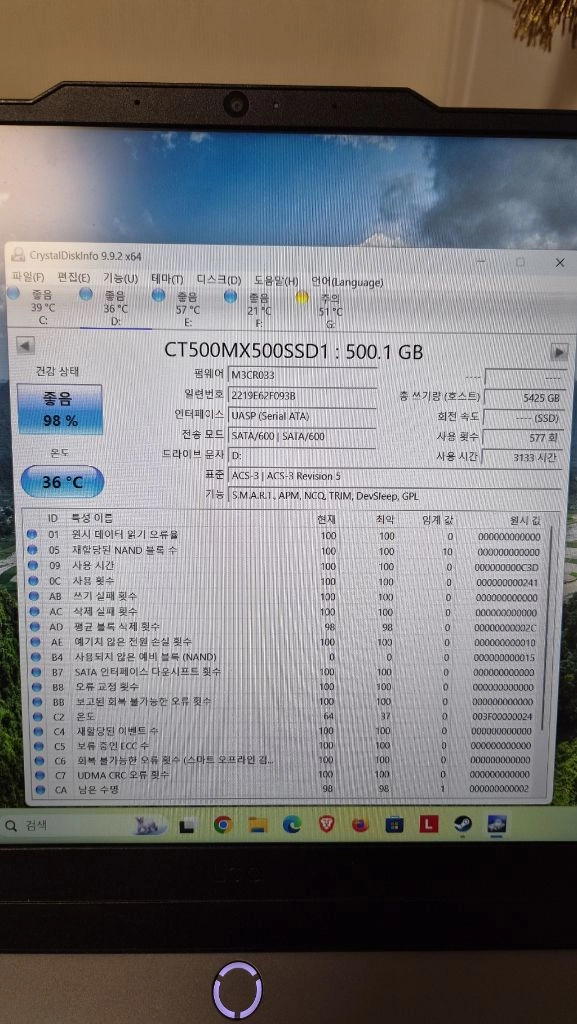Open Google Chrome from the taskbar
This screenshot has width=577, height=1024.
223,825
